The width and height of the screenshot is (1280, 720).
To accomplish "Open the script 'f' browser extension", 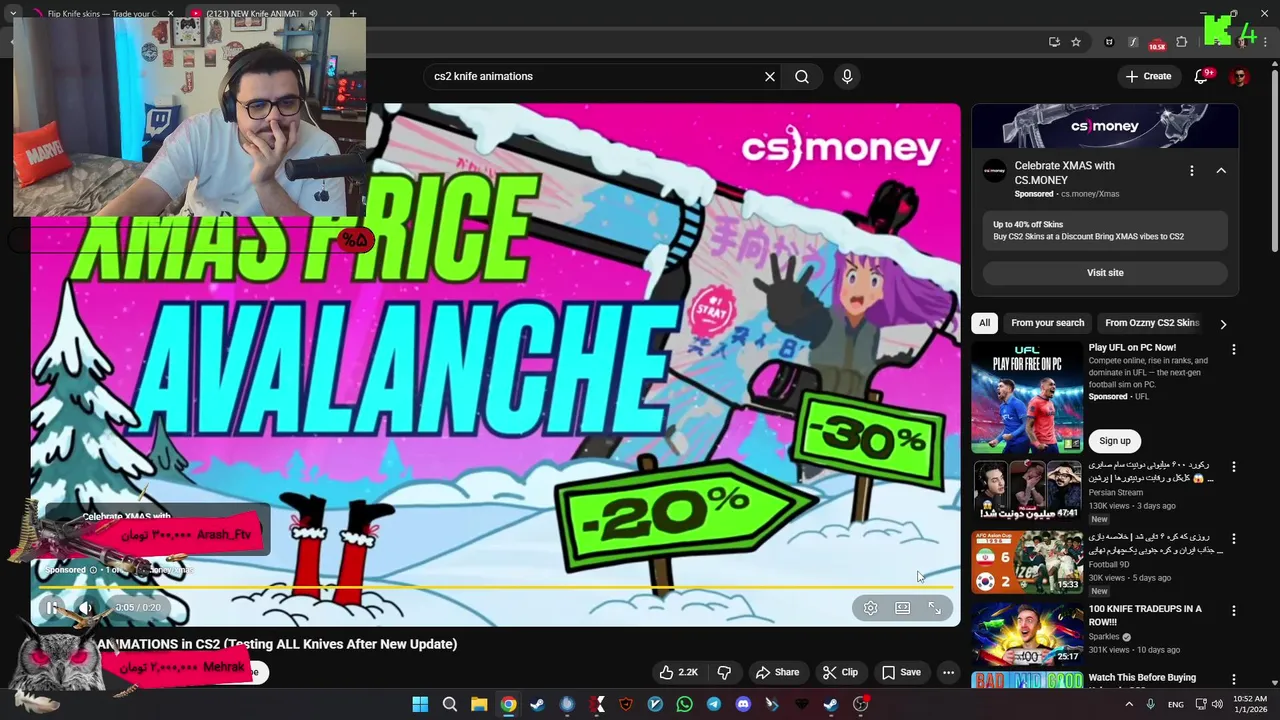I will click(1133, 42).
